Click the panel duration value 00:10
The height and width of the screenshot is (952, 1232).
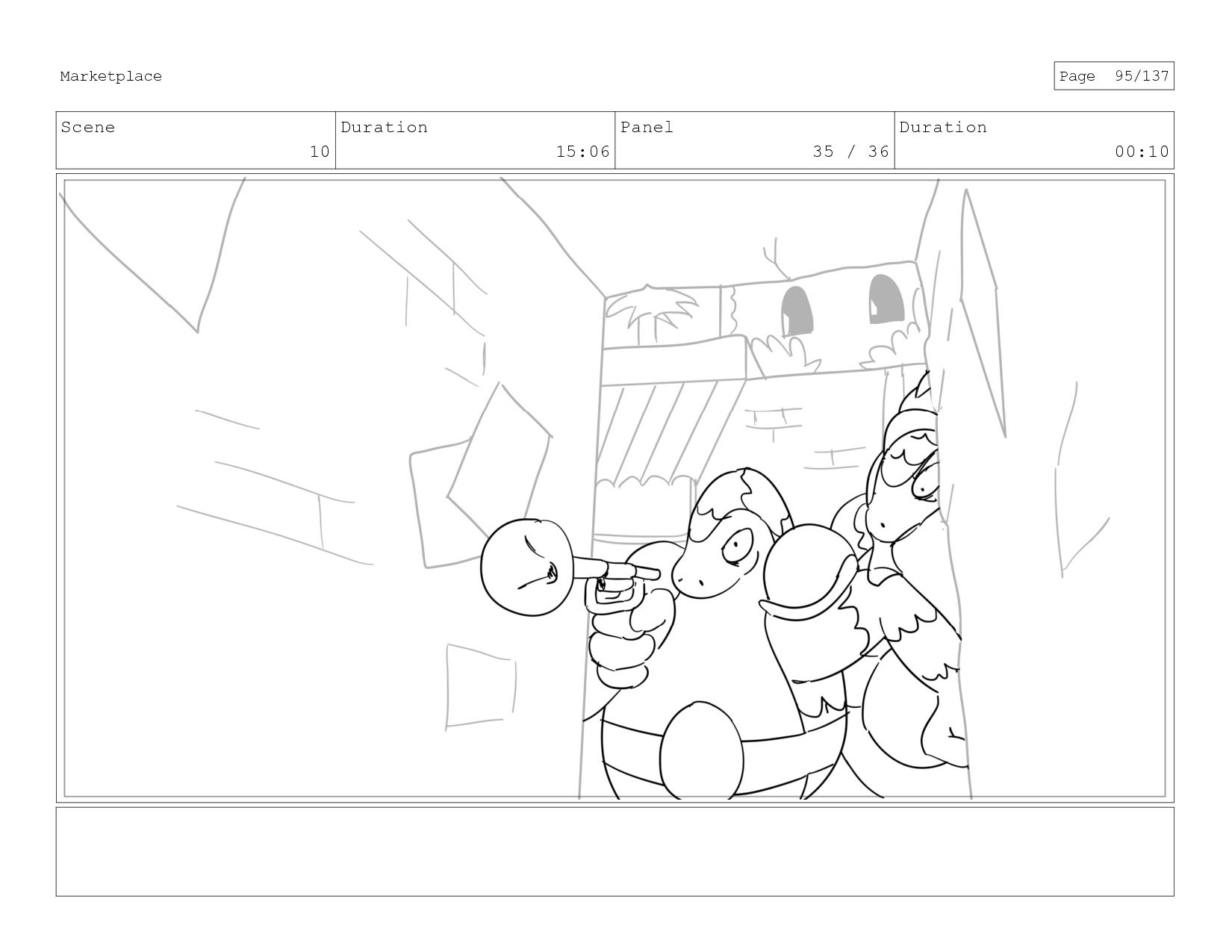tap(1142, 152)
